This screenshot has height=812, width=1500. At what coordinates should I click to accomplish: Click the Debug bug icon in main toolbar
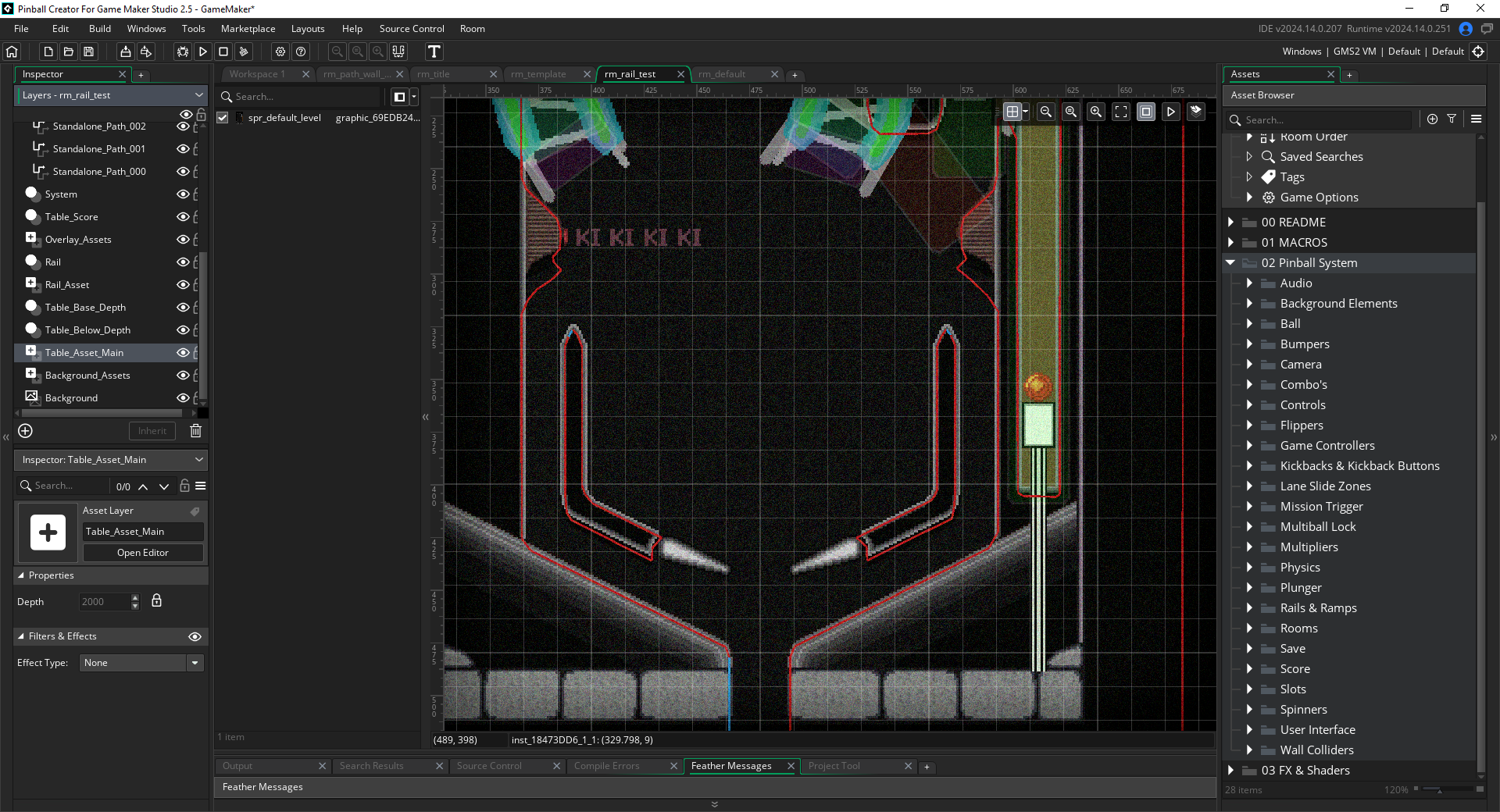[x=183, y=52]
